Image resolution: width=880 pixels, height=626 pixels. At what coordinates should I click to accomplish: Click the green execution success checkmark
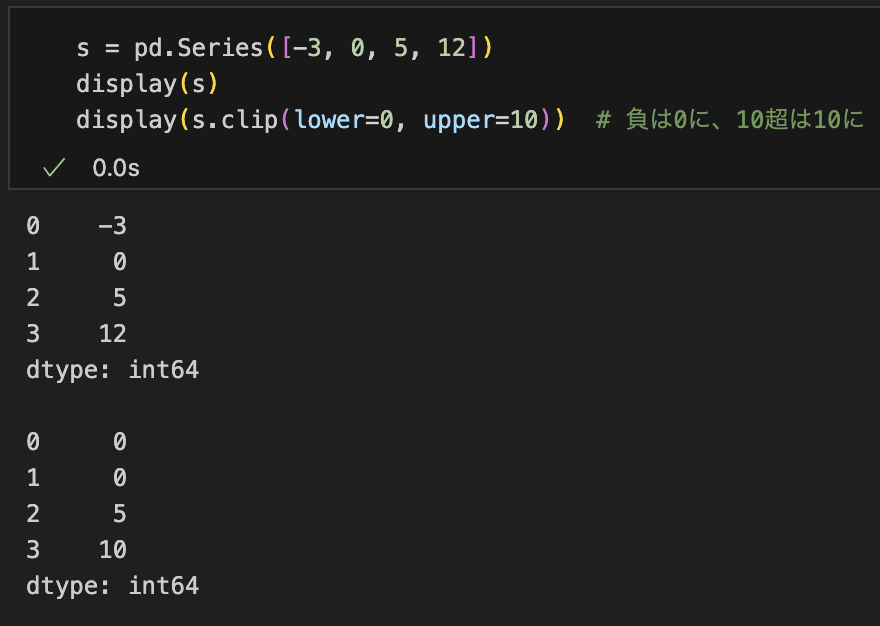point(54,167)
